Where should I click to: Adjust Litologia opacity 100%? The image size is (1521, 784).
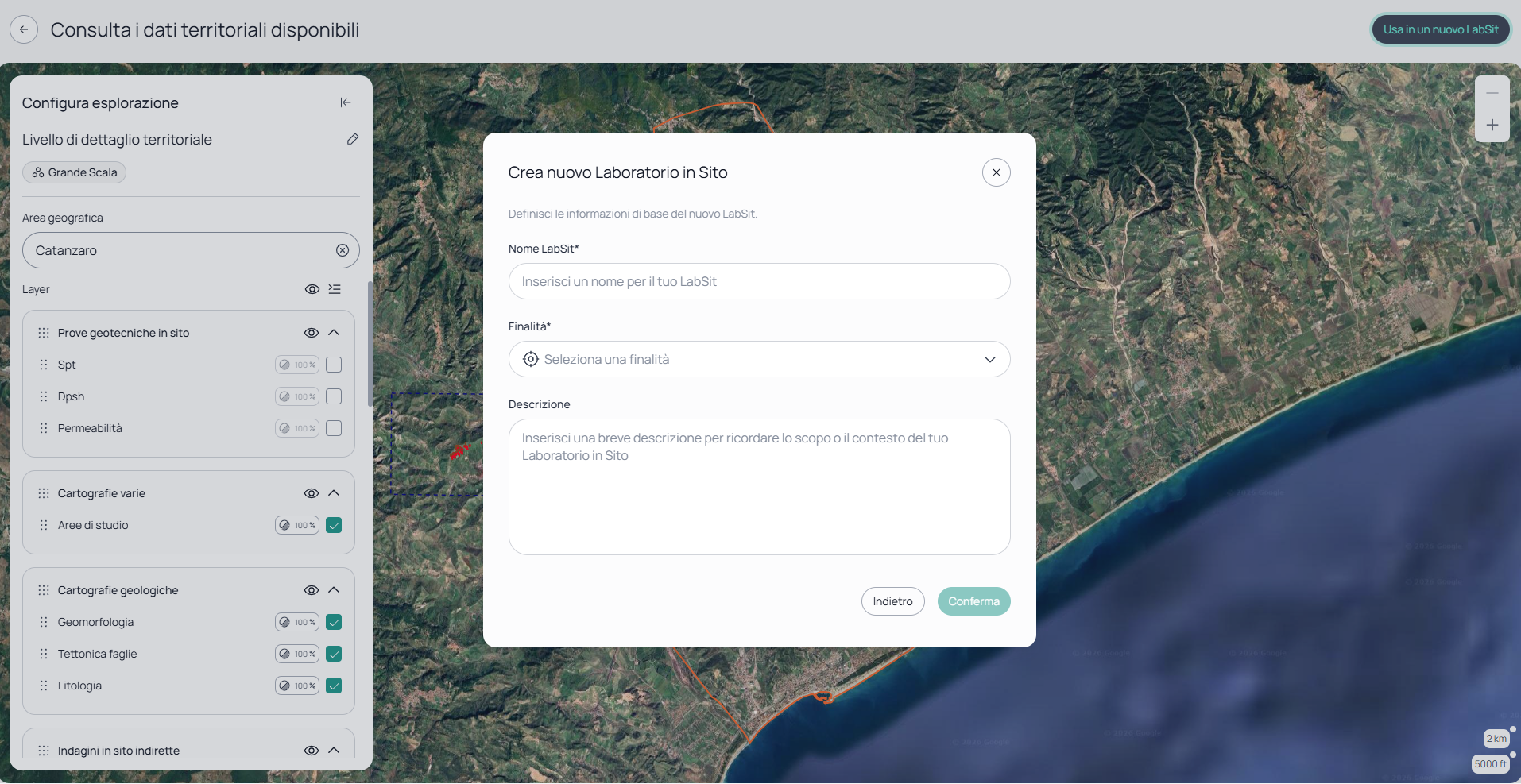[x=297, y=686]
